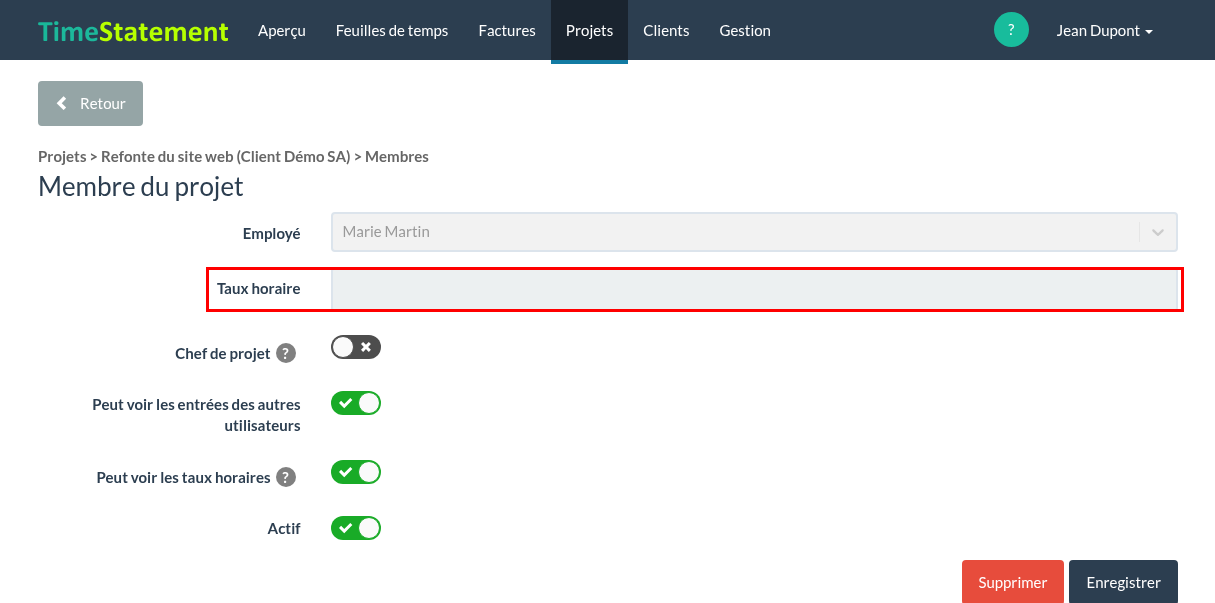Click the TimeStatement logo
Image resolution: width=1215 pixels, height=603 pixels.
point(133,31)
